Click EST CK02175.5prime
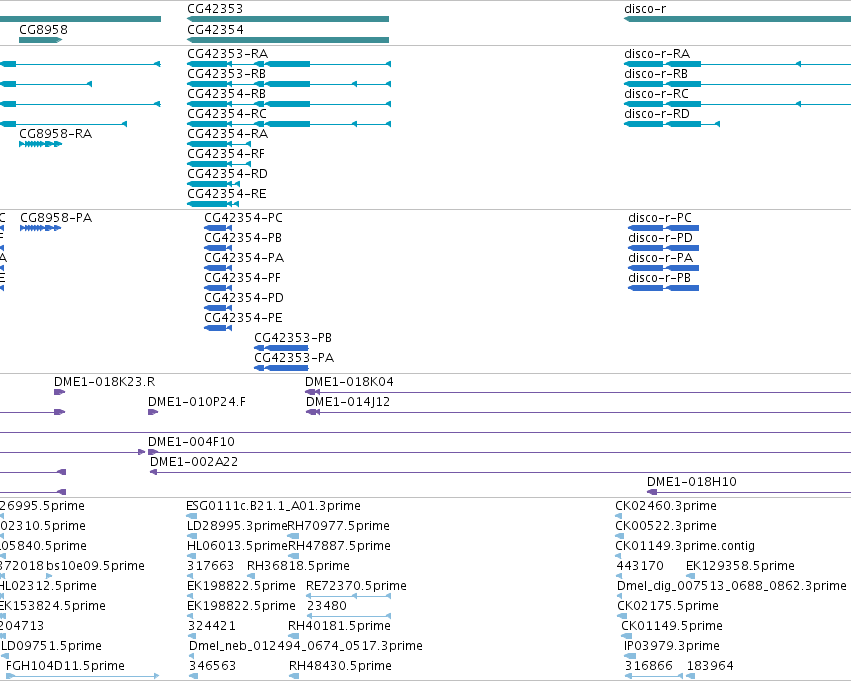The height and width of the screenshot is (681, 851). click(622, 616)
